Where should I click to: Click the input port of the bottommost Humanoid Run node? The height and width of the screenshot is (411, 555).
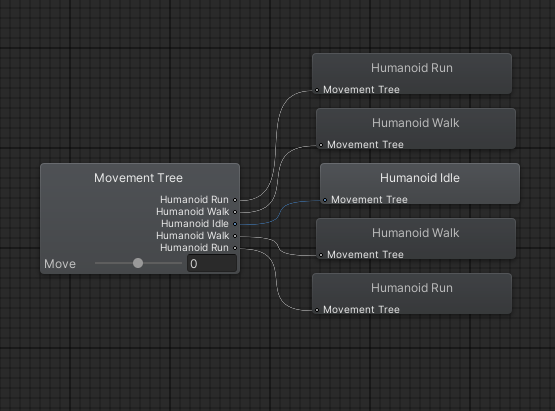317,310
